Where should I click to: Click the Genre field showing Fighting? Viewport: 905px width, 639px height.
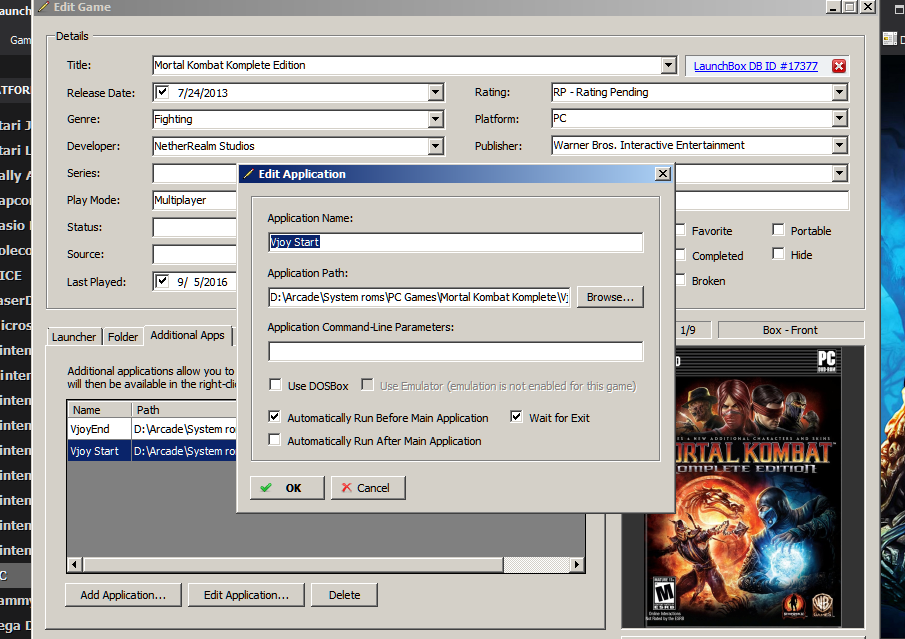[x=291, y=119]
